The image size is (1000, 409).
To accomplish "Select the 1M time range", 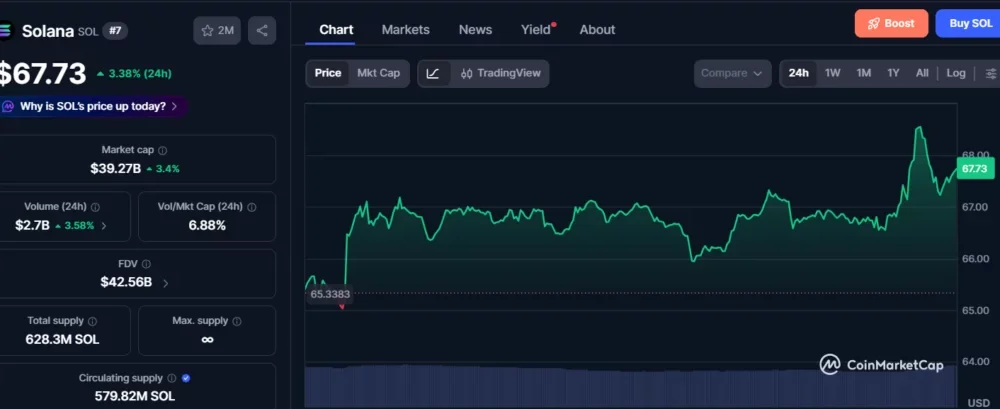I will click(x=864, y=73).
